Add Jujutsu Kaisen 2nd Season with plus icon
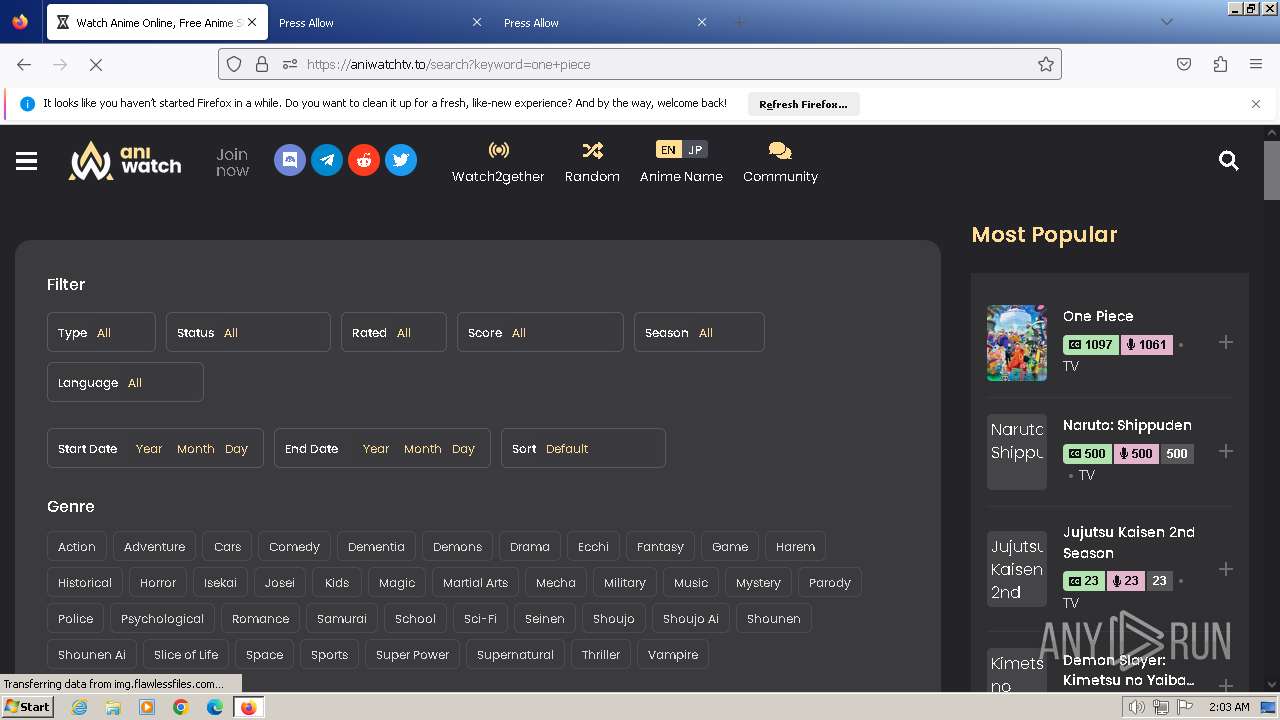Viewport: 1280px width, 720px height. point(1226,569)
